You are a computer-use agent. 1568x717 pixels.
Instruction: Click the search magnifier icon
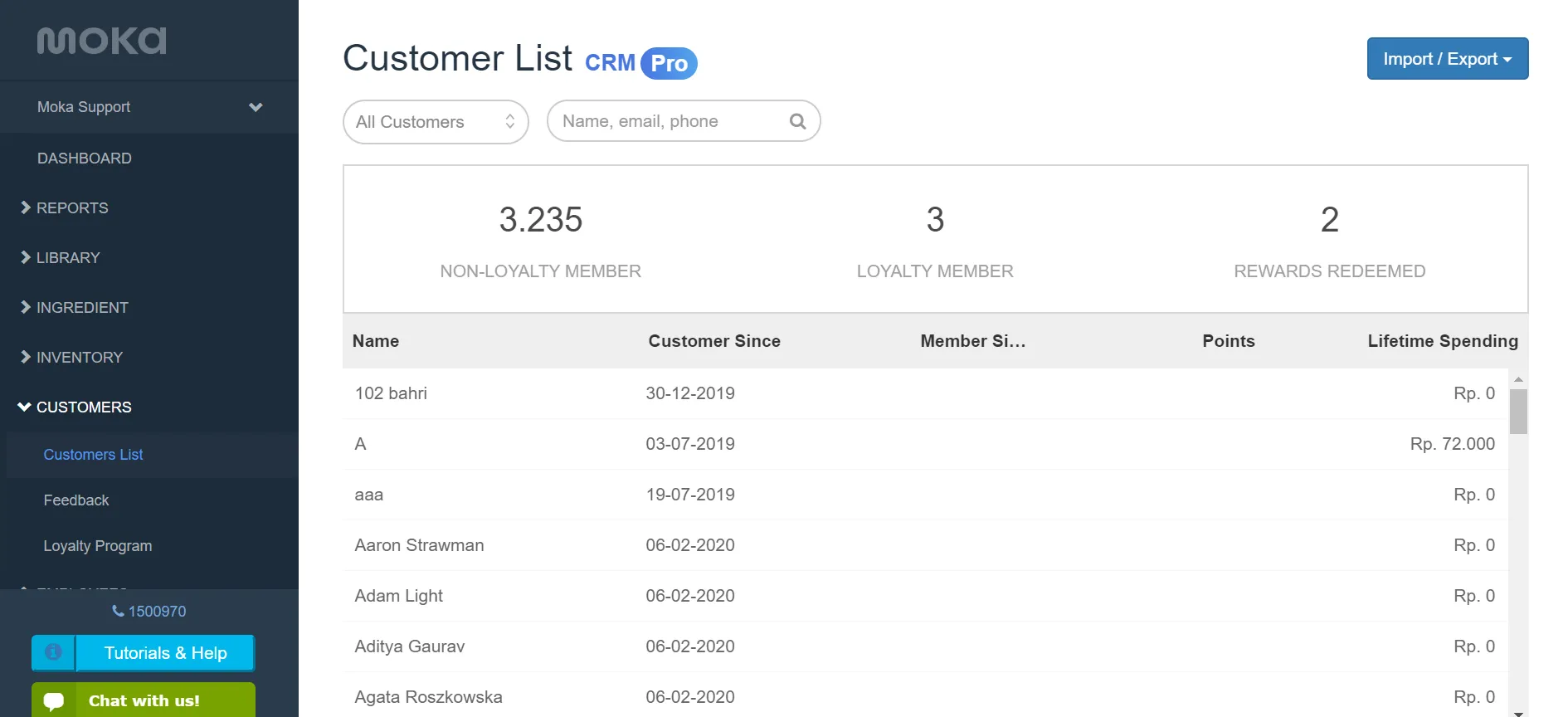[797, 121]
